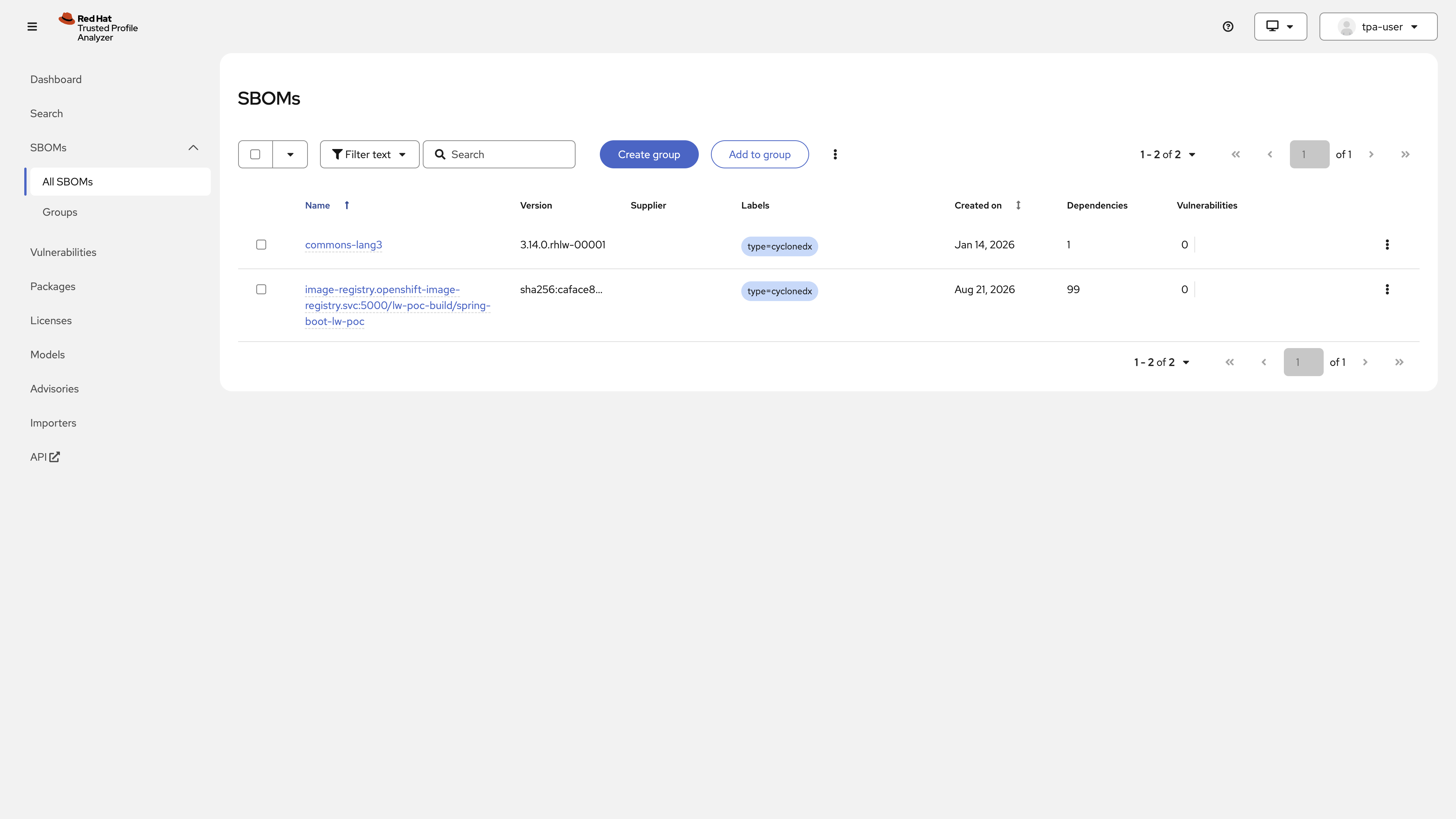Screen dimensions: 1456x819
Task: Go to next page in bottom pagination
Action: [1365, 362]
